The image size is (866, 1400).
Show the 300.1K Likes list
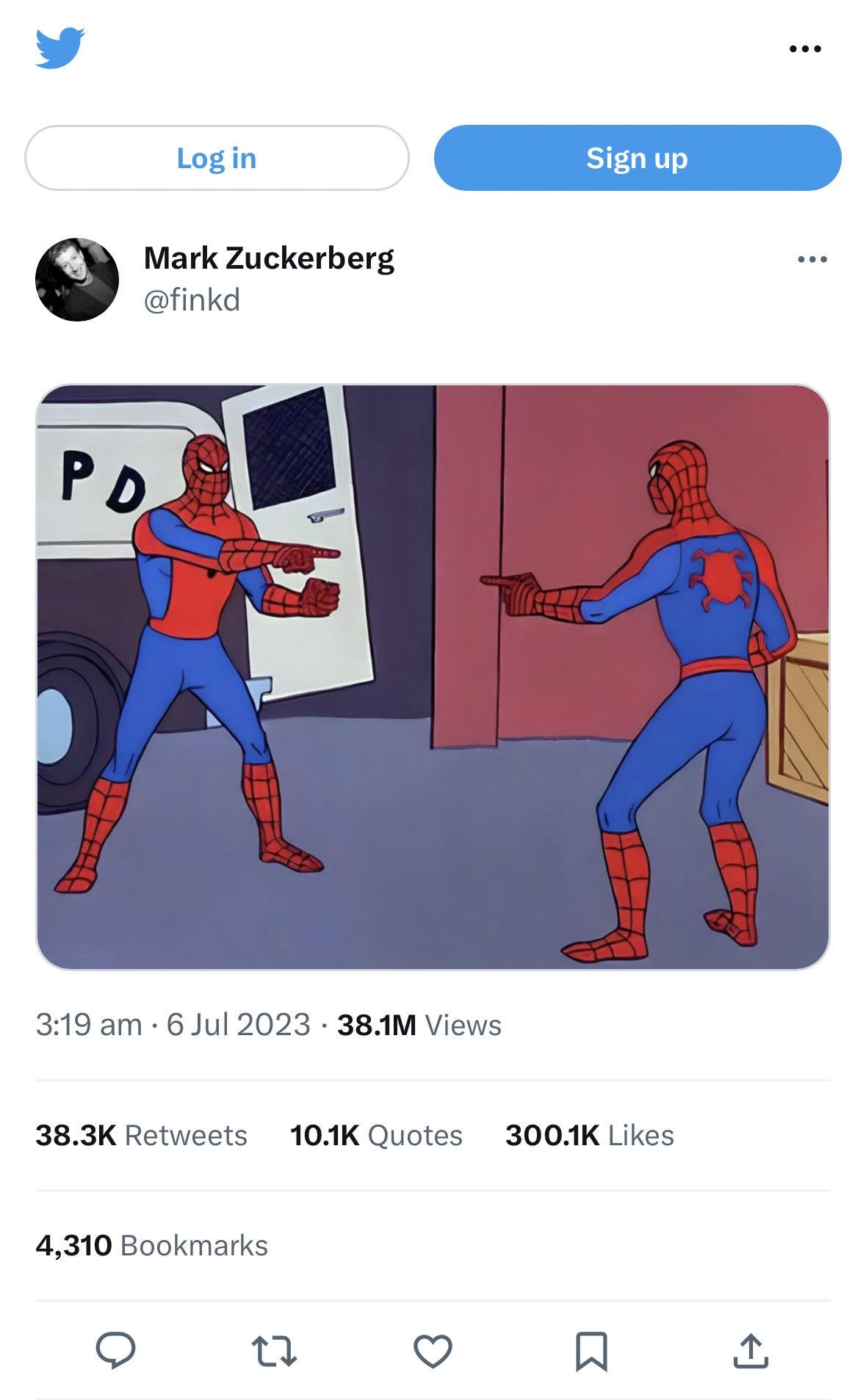pos(589,1135)
